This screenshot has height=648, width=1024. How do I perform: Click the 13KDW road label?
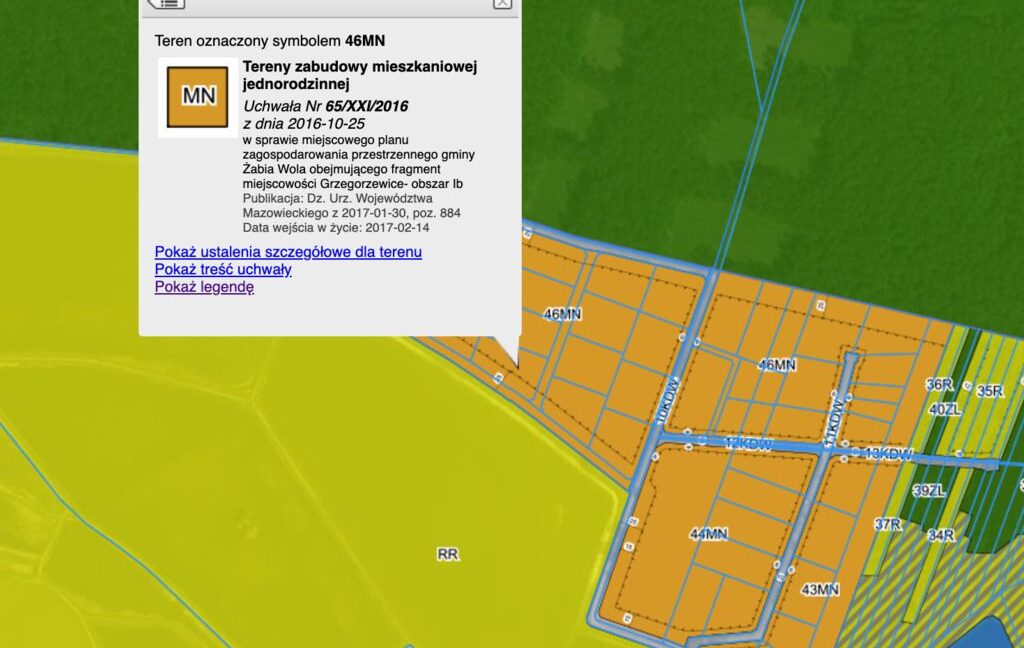point(888,454)
